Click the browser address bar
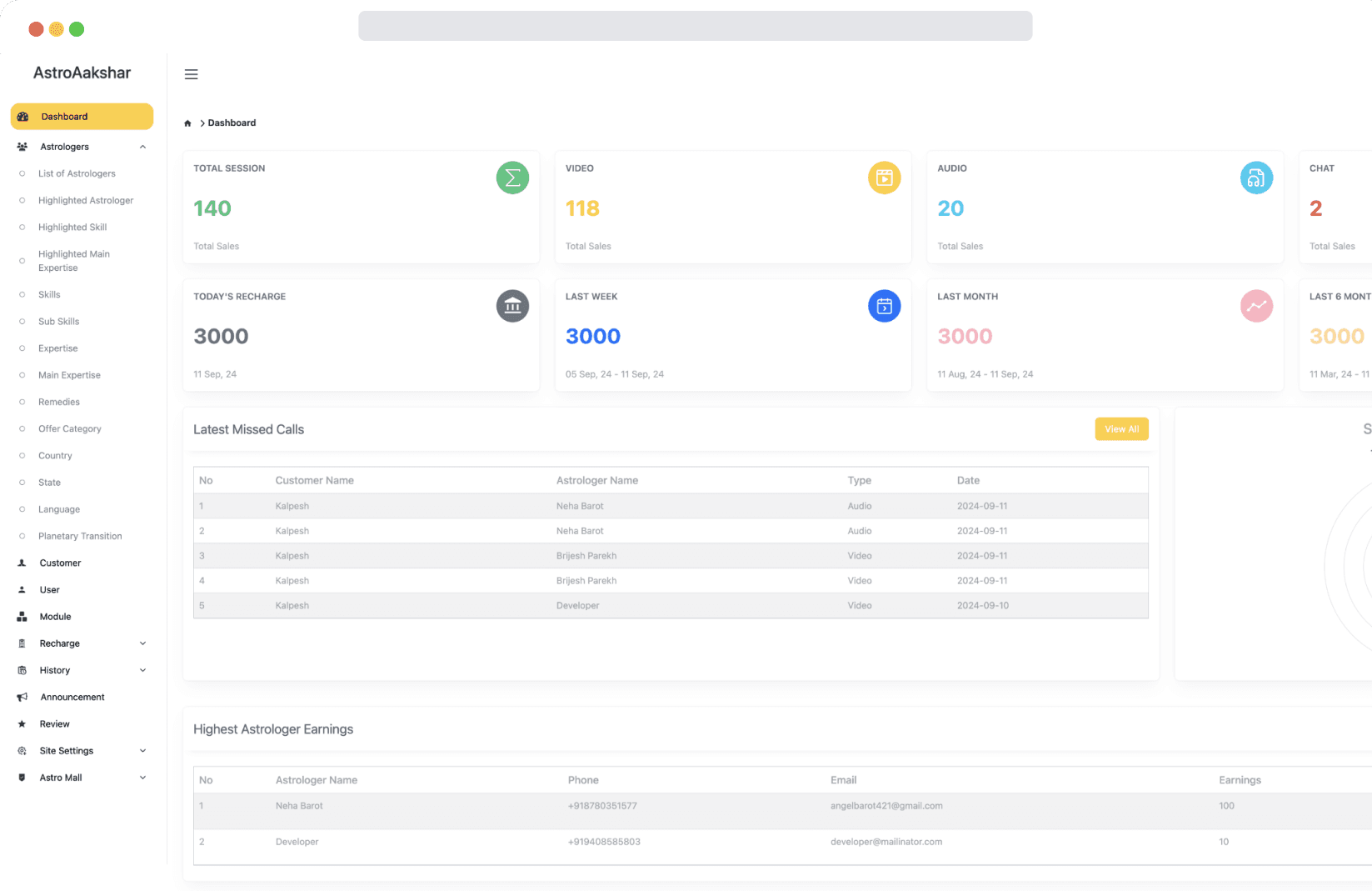 695,26
